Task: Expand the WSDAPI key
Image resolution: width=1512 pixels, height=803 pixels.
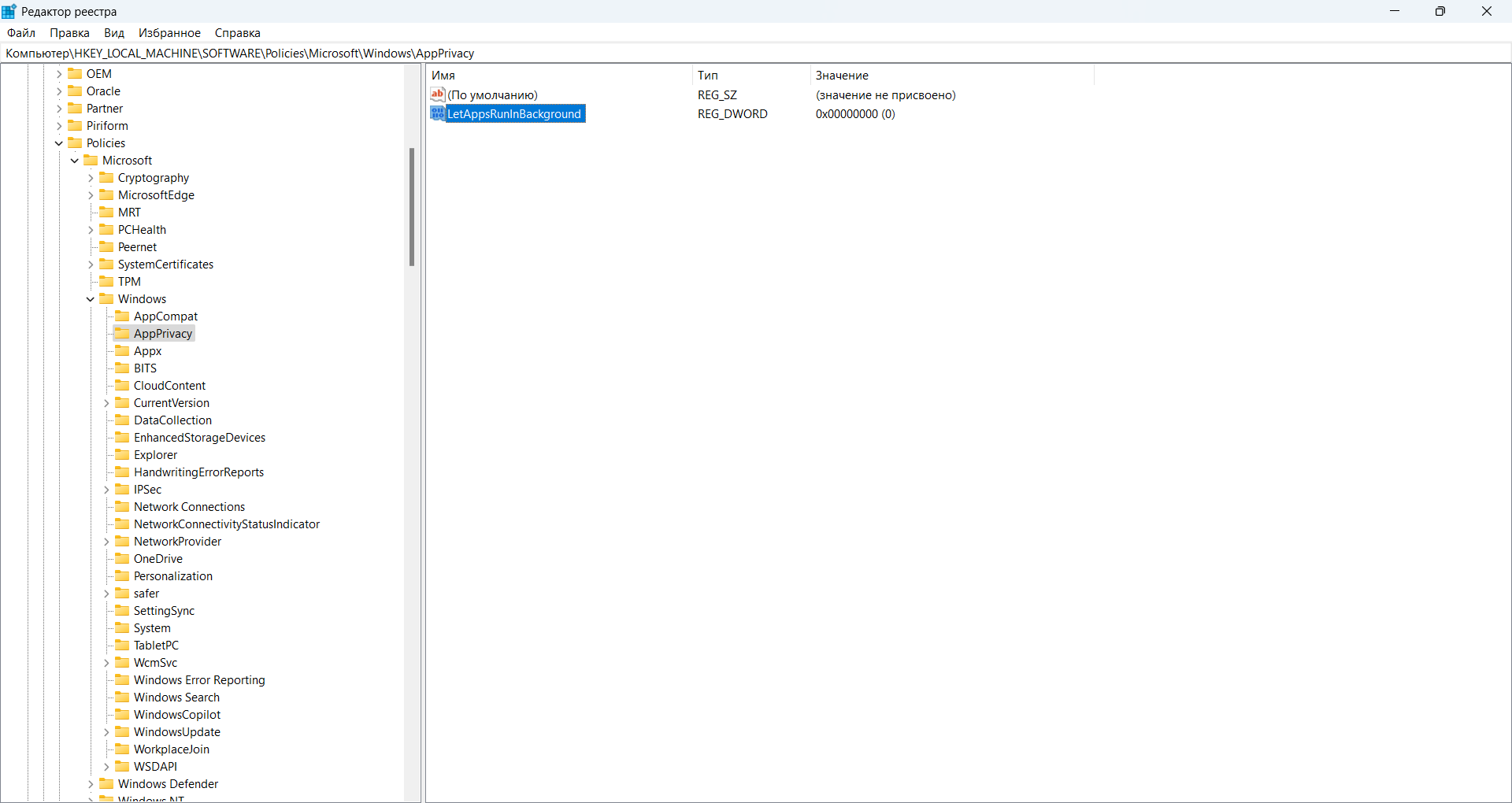Action: tap(106, 767)
